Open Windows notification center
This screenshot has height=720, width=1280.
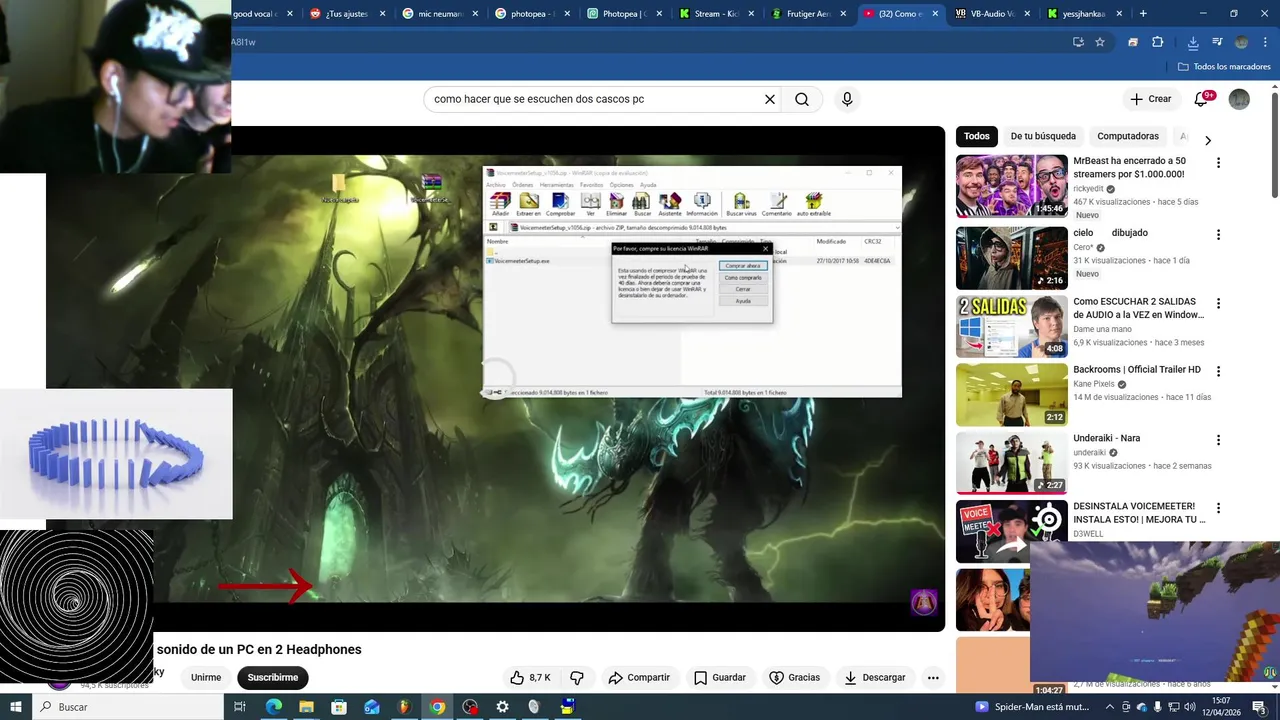click(x=1260, y=707)
